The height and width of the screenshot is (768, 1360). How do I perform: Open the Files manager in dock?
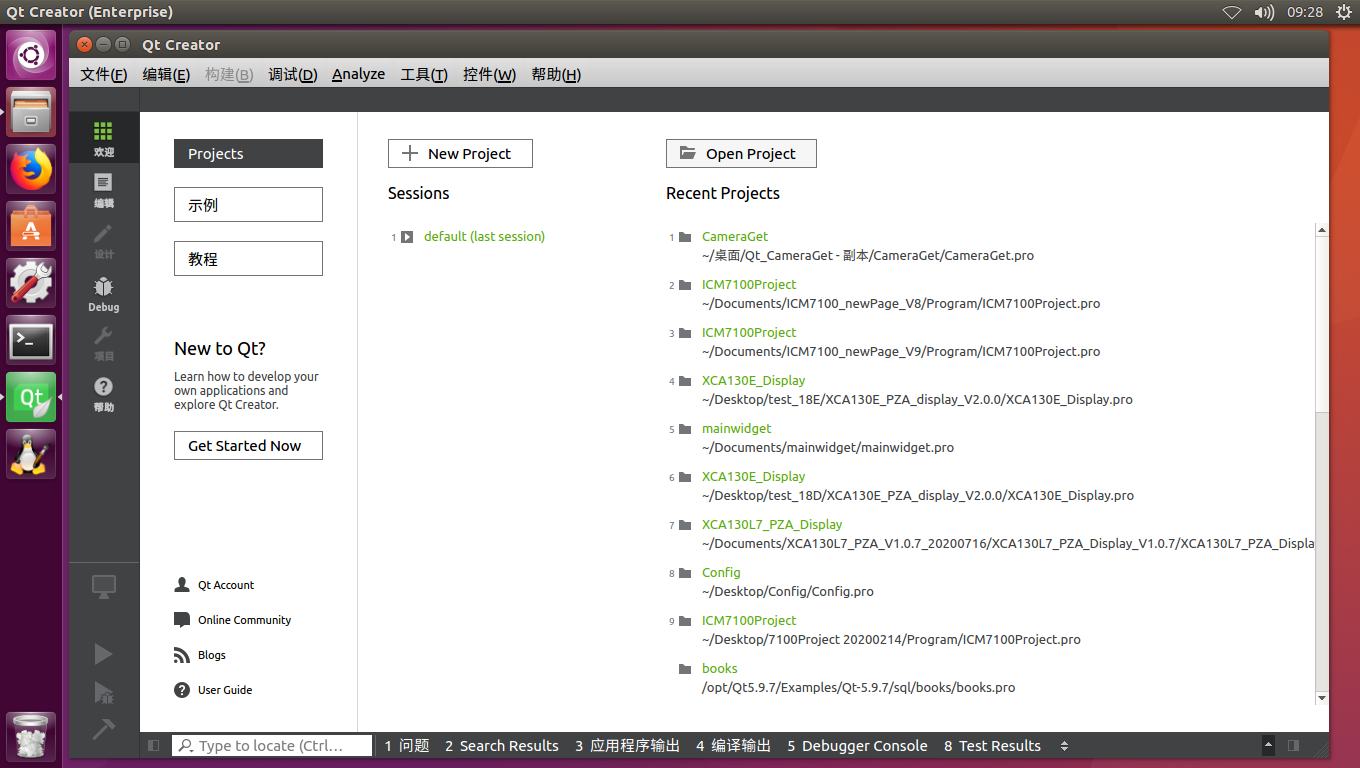click(x=32, y=112)
